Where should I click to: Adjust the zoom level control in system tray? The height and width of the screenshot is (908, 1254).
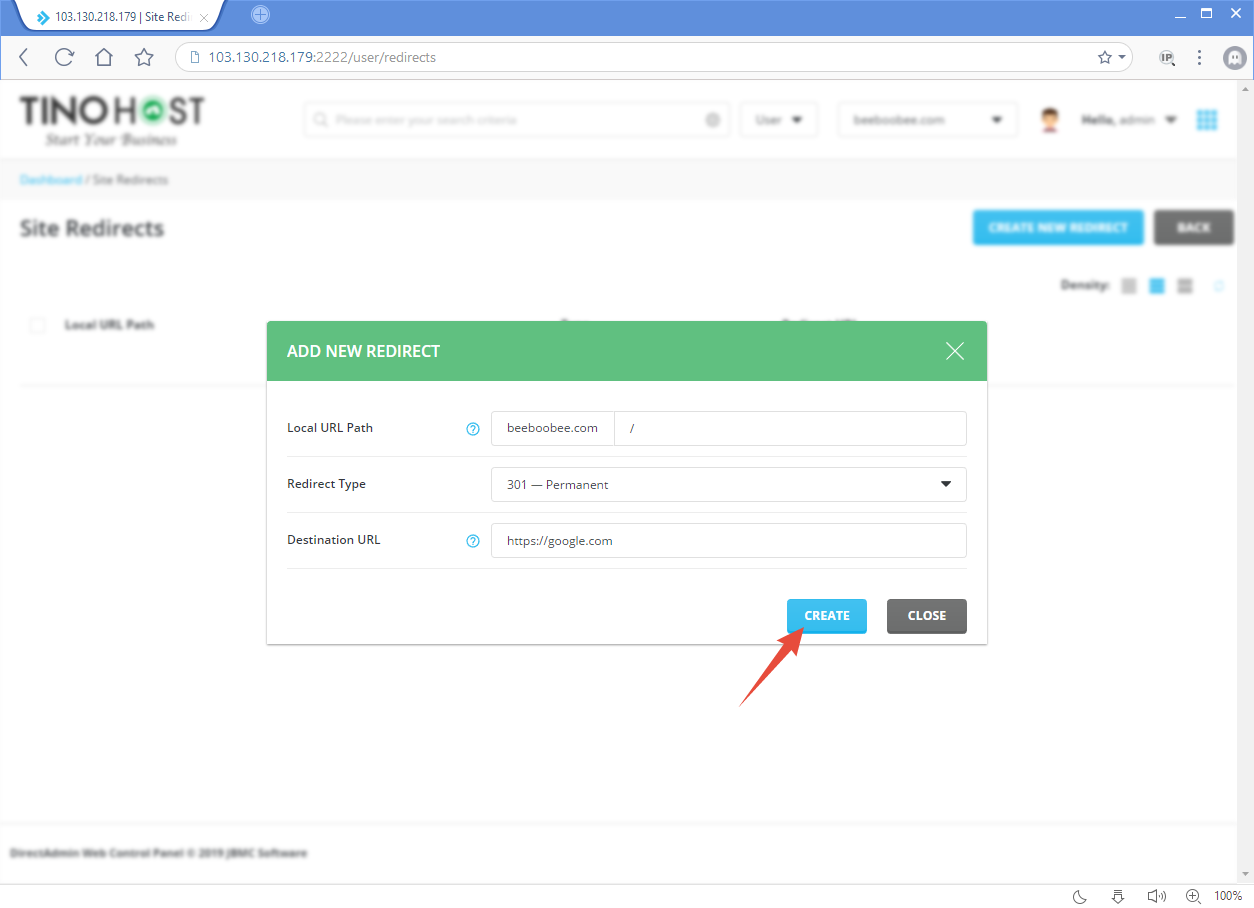coord(1192,895)
